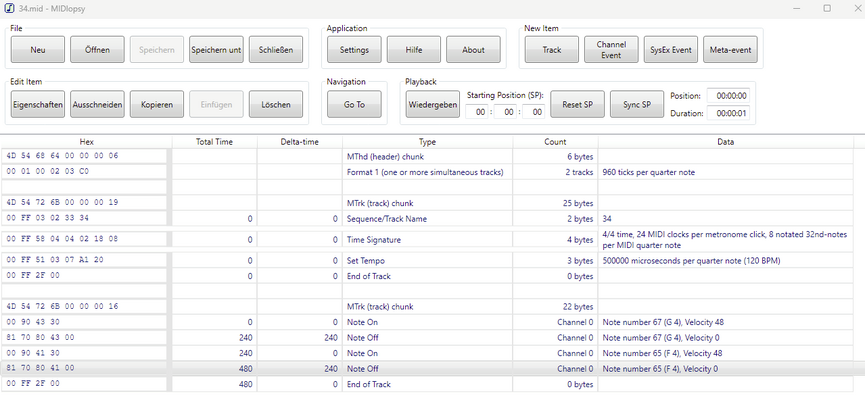This screenshot has width=865, height=400.
Task: Add a new Track item
Action: [x=552, y=50]
